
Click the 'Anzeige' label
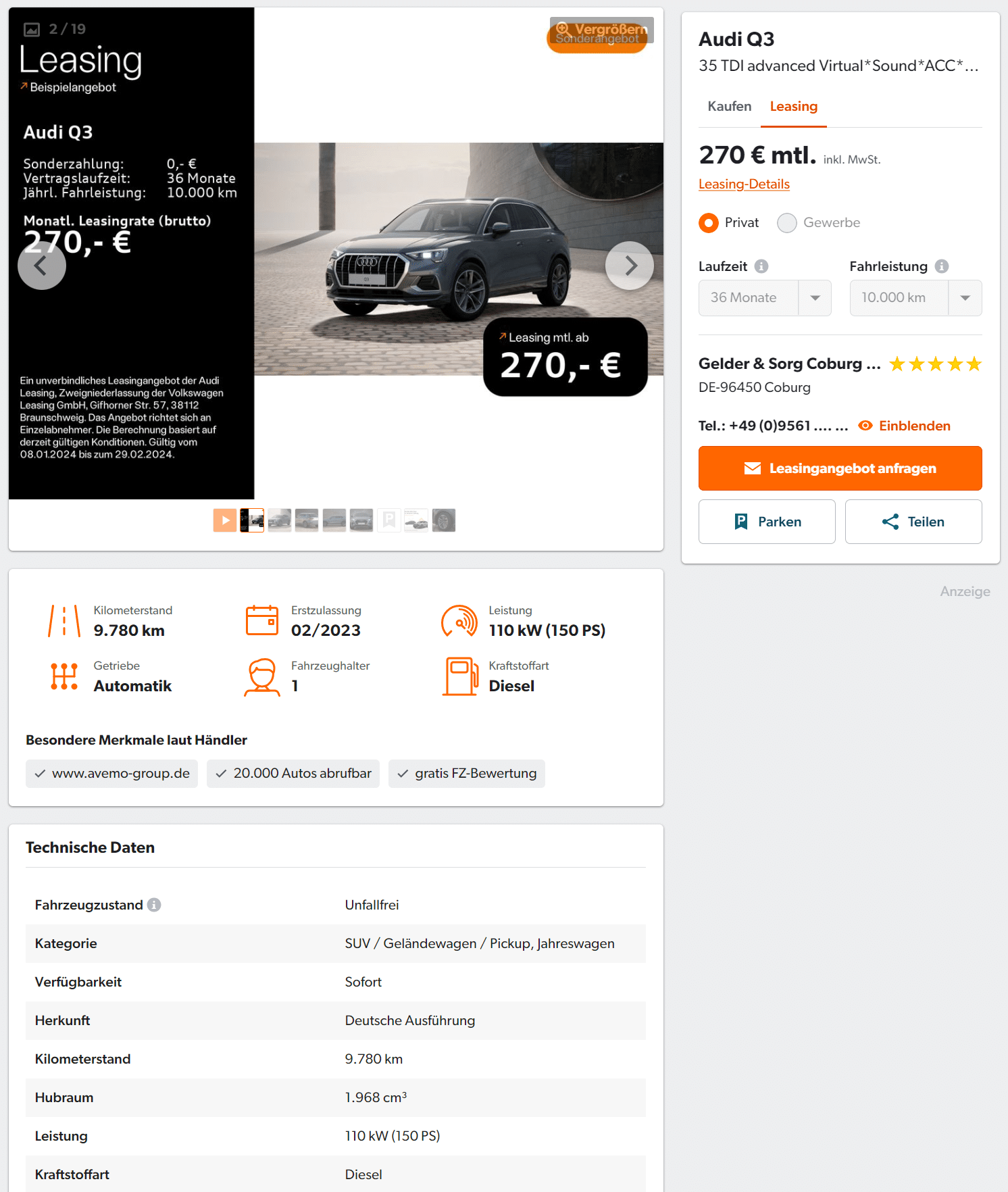coord(965,591)
